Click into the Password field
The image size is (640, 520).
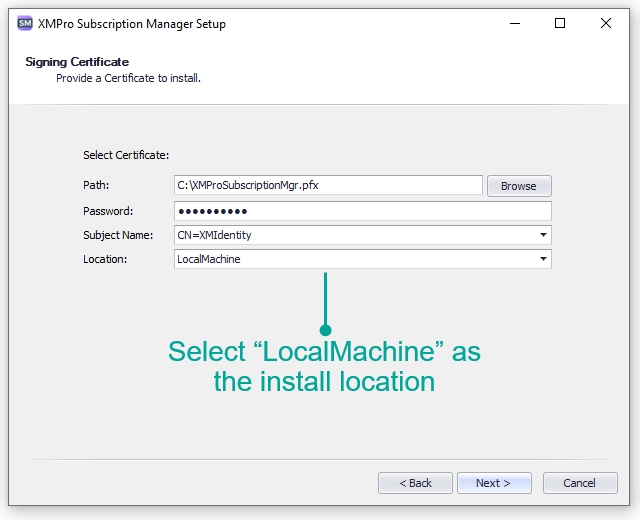[x=362, y=211]
